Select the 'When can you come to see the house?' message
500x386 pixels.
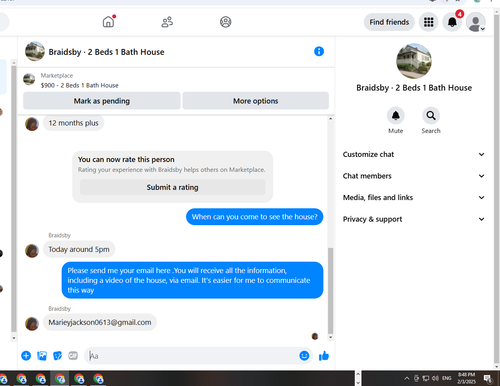(254, 217)
